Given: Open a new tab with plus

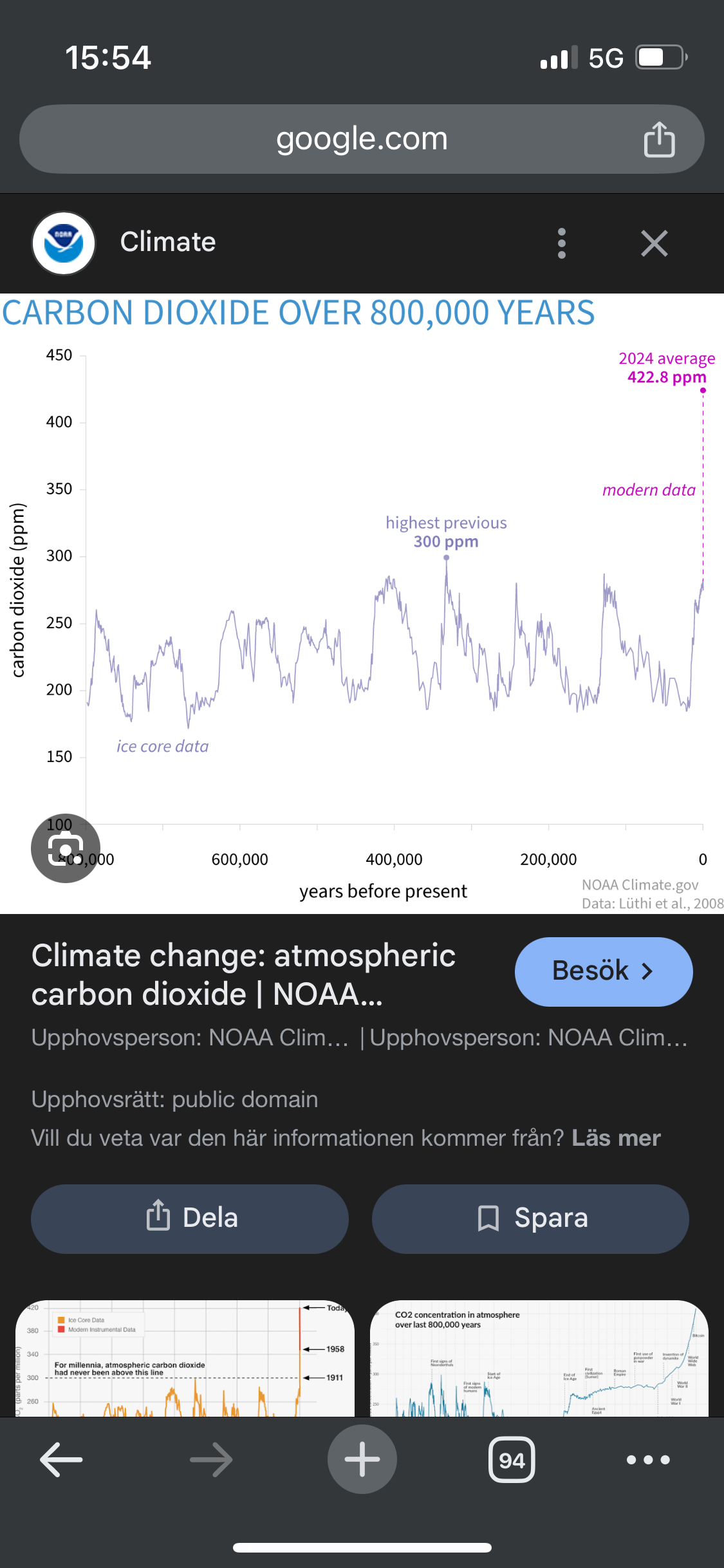Looking at the screenshot, I should pyautogui.click(x=362, y=1459).
